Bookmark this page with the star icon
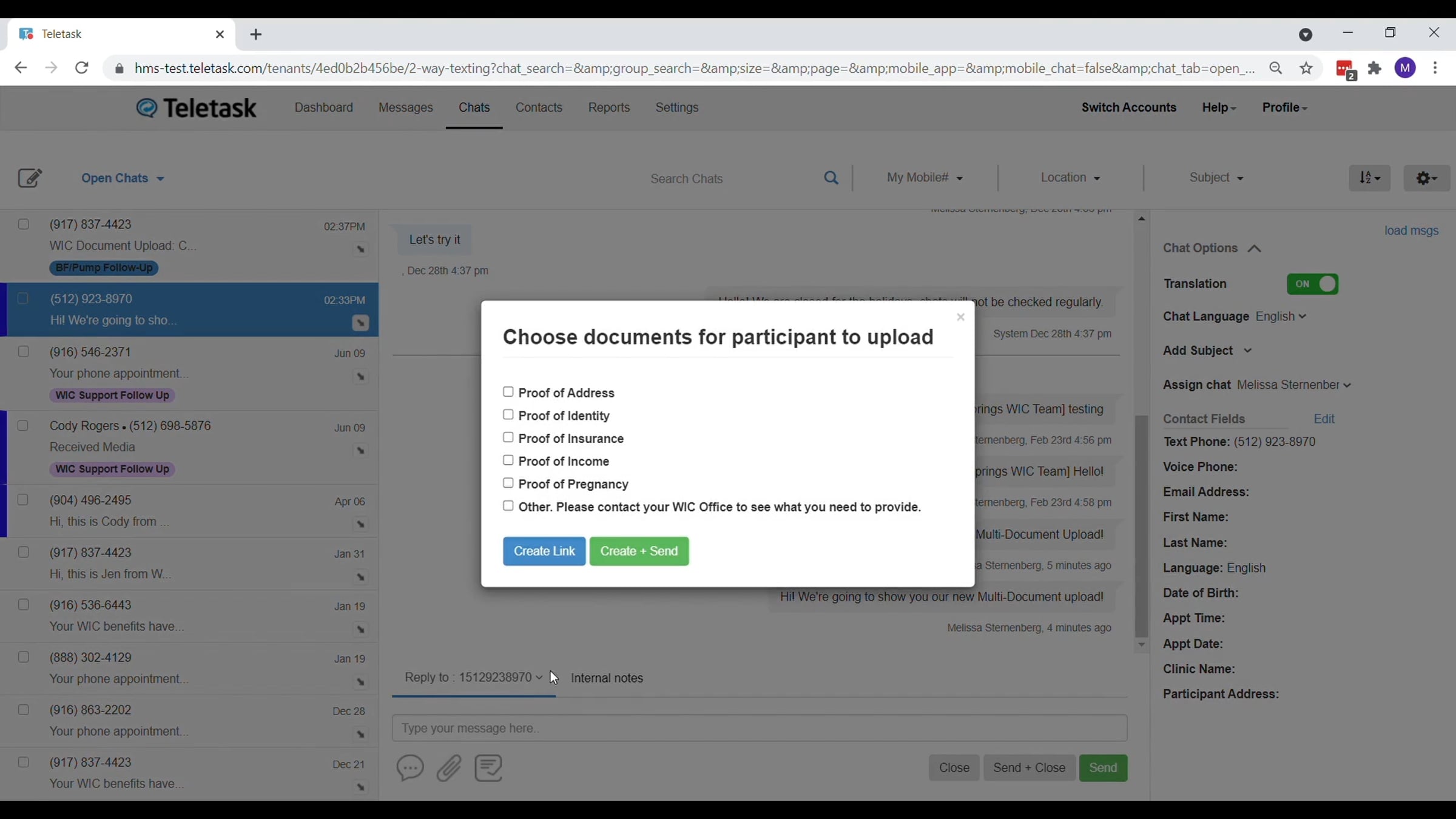 click(1306, 68)
